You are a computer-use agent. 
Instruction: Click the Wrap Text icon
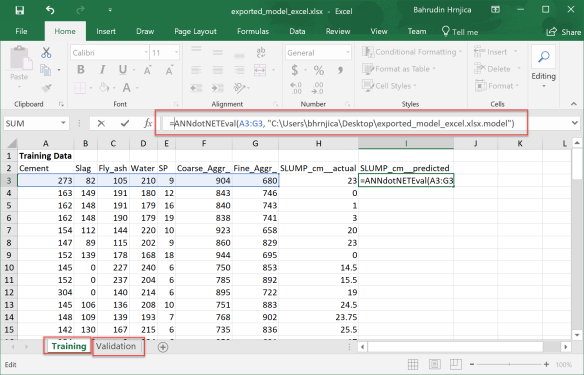(x=261, y=52)
